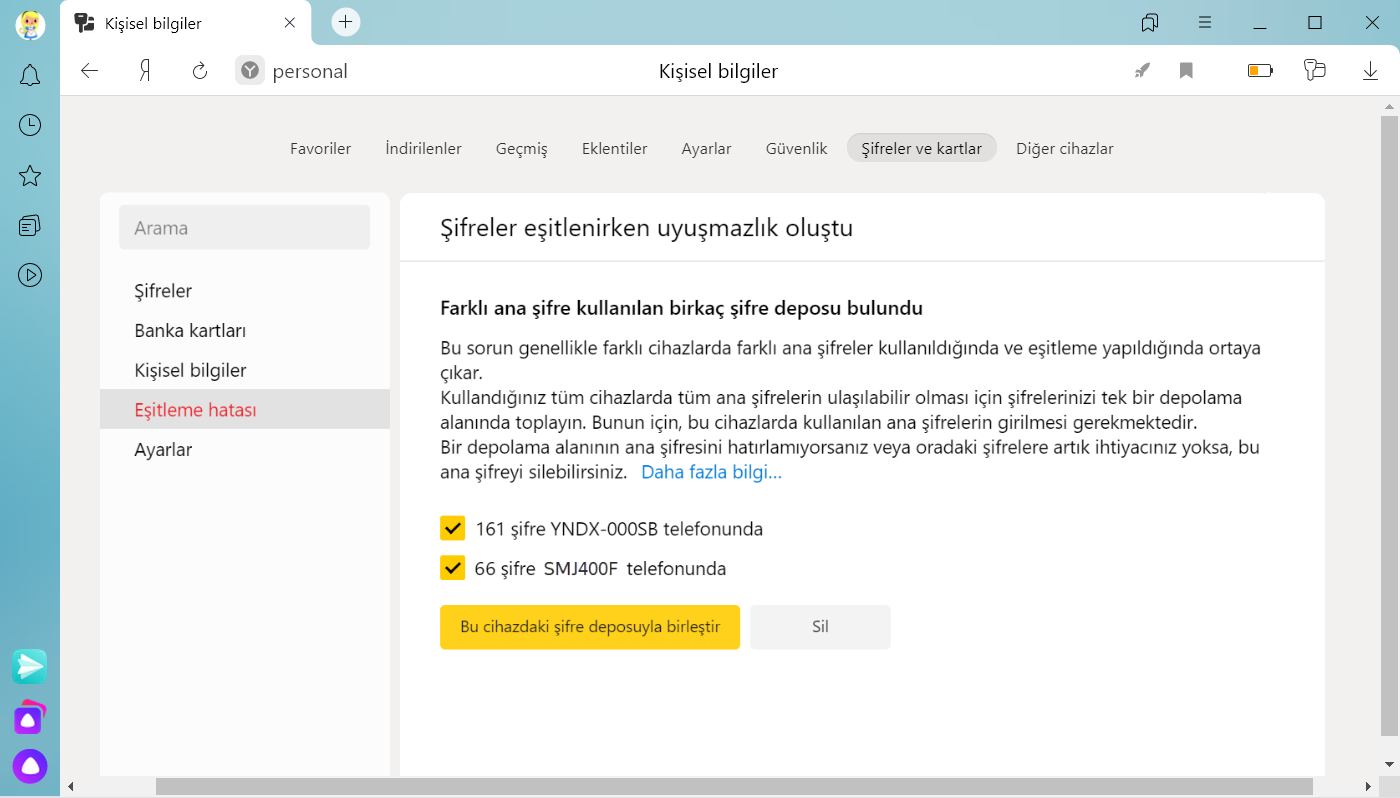
Task: Open the purple square Alice app icon
Action: 30,717
